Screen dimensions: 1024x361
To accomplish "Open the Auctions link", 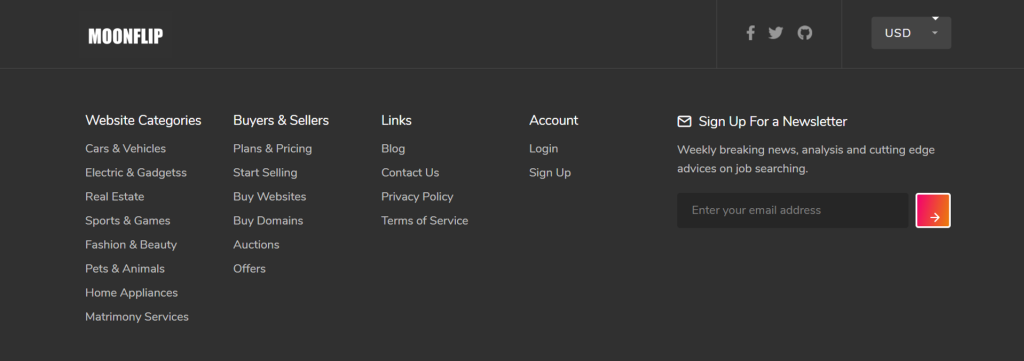I will tap(256, 245).
